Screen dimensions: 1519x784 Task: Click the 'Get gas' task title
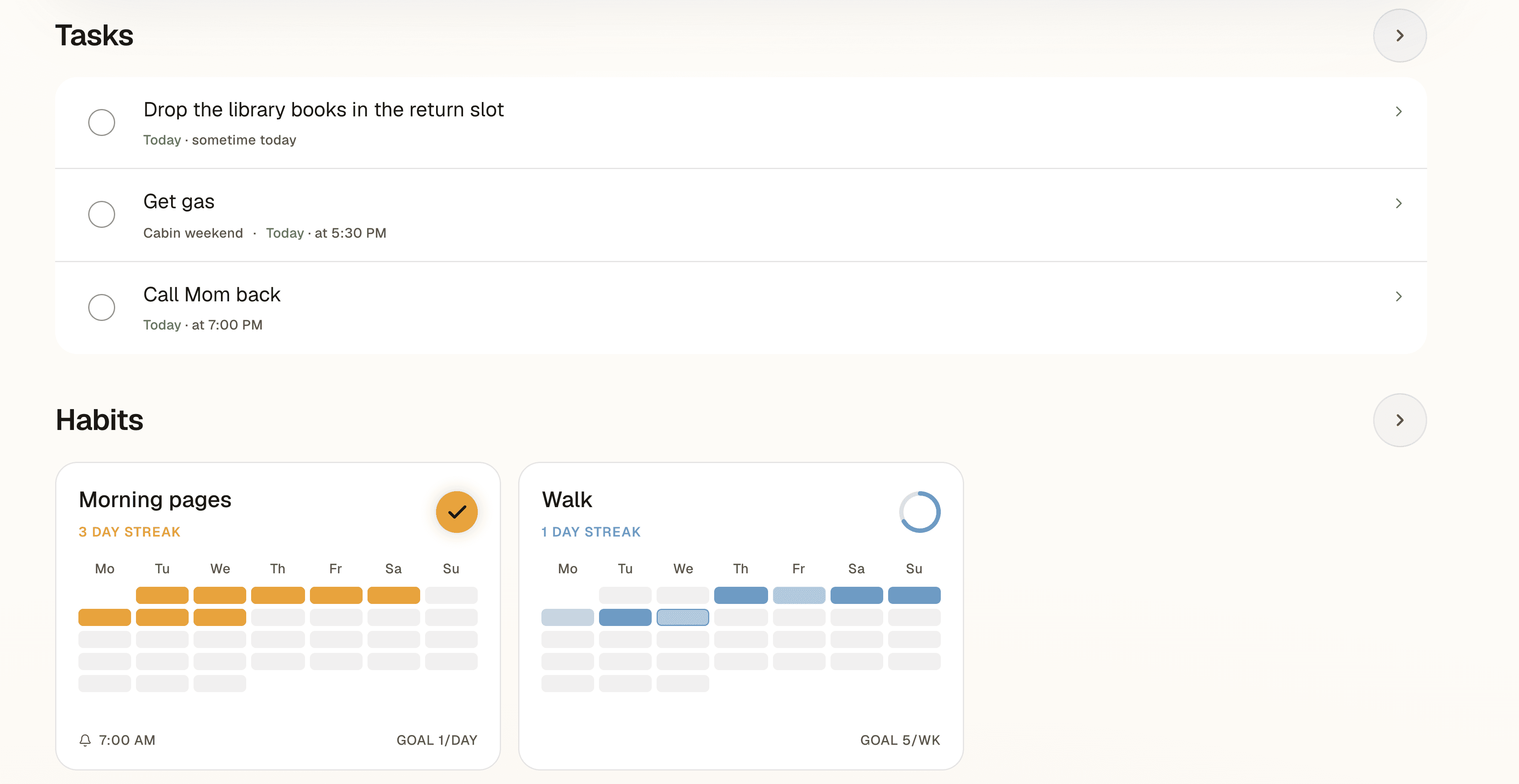coord(179,202)
